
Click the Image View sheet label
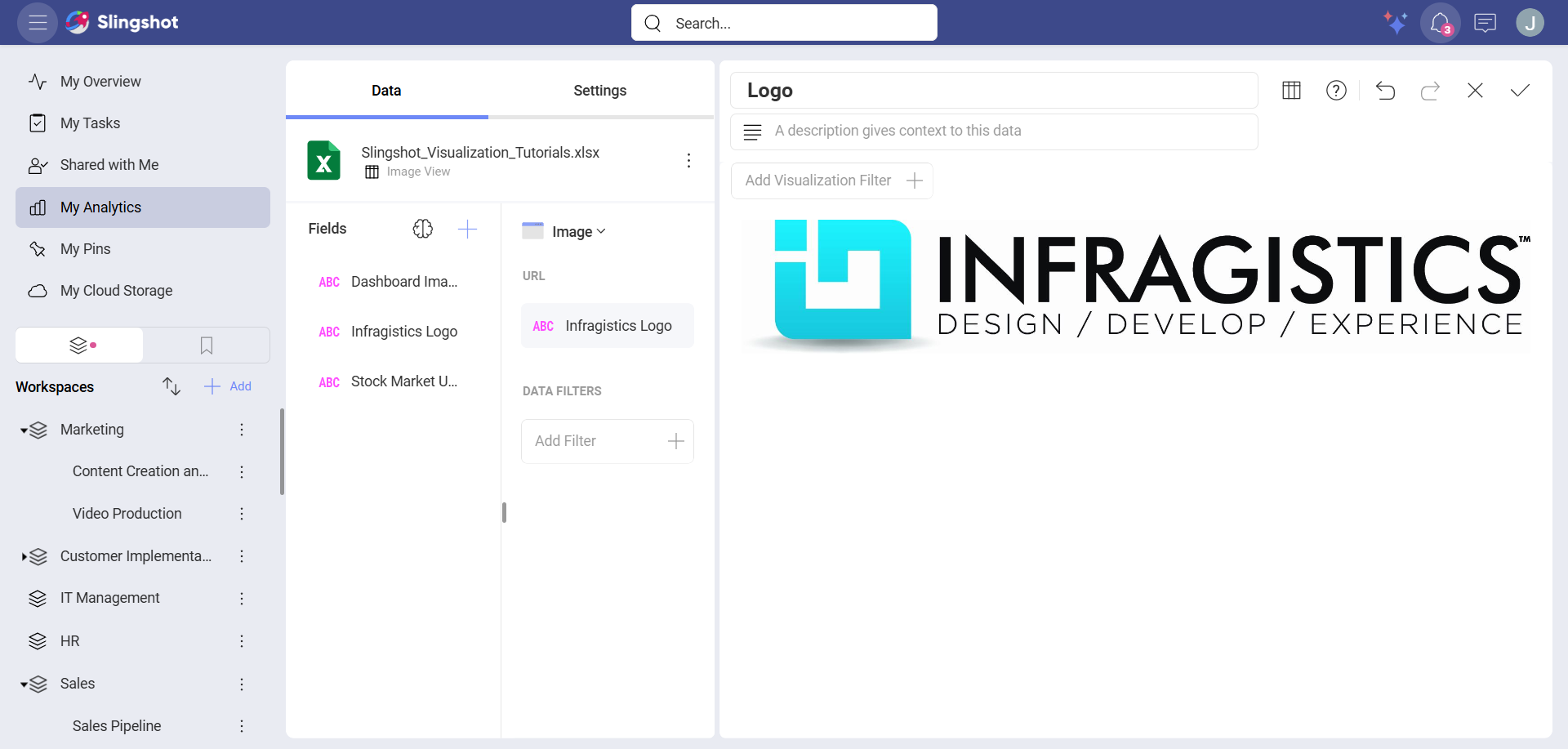[418, 172]
